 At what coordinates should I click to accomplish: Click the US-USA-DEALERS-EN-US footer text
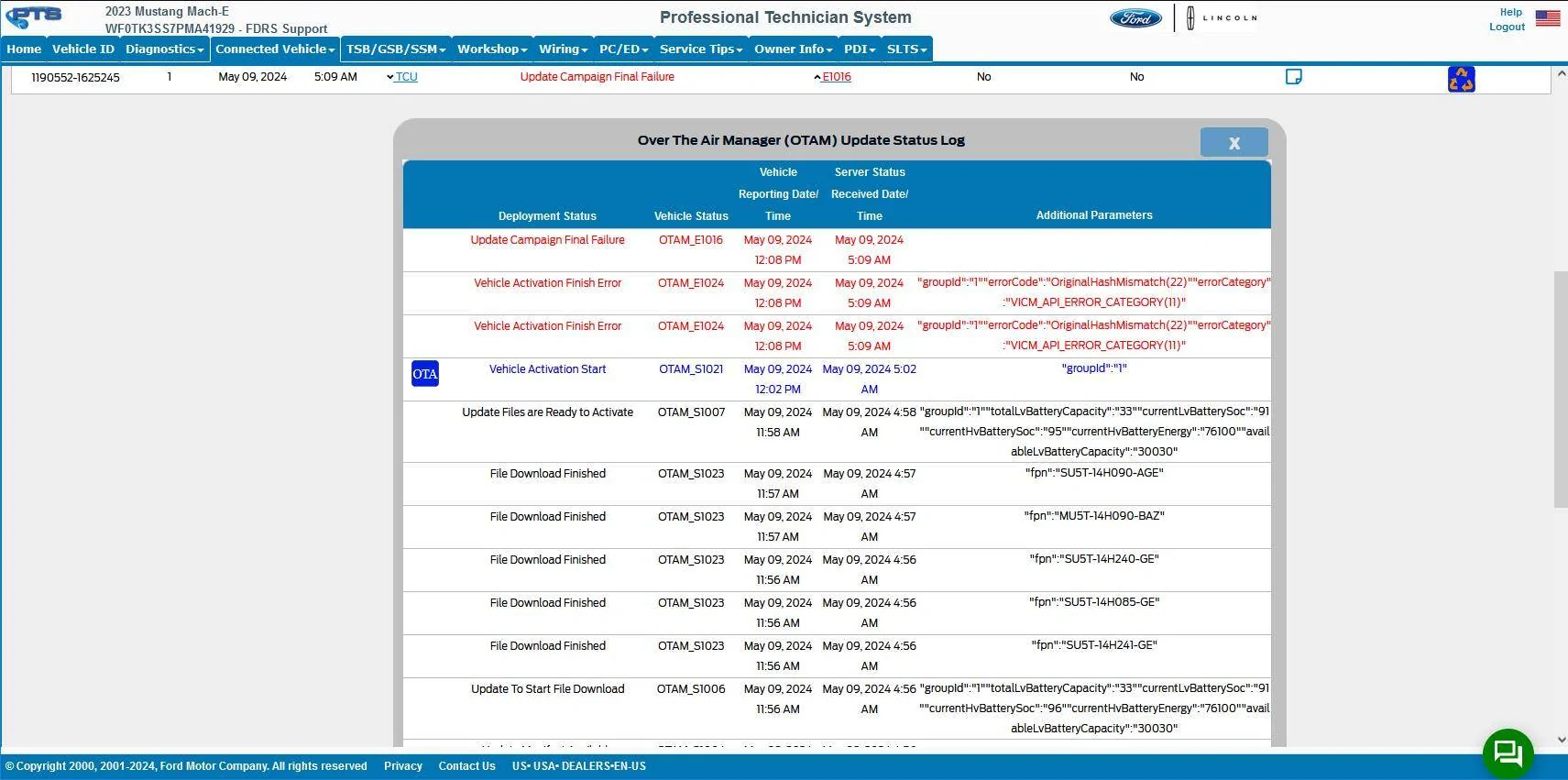coord(579,766)
